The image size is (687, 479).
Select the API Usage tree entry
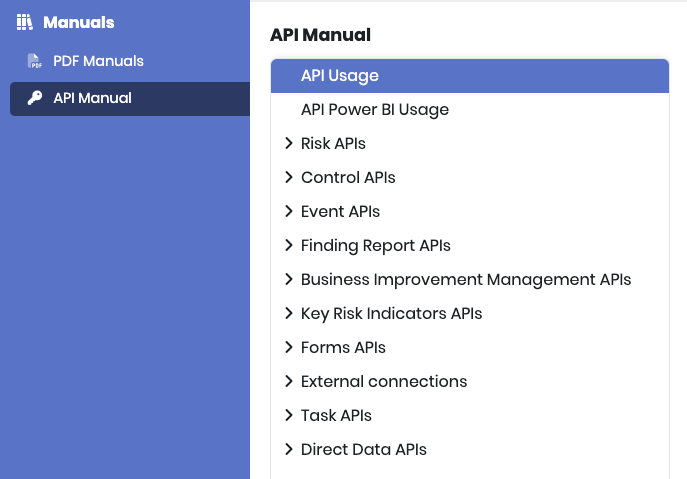pos(340,76)
